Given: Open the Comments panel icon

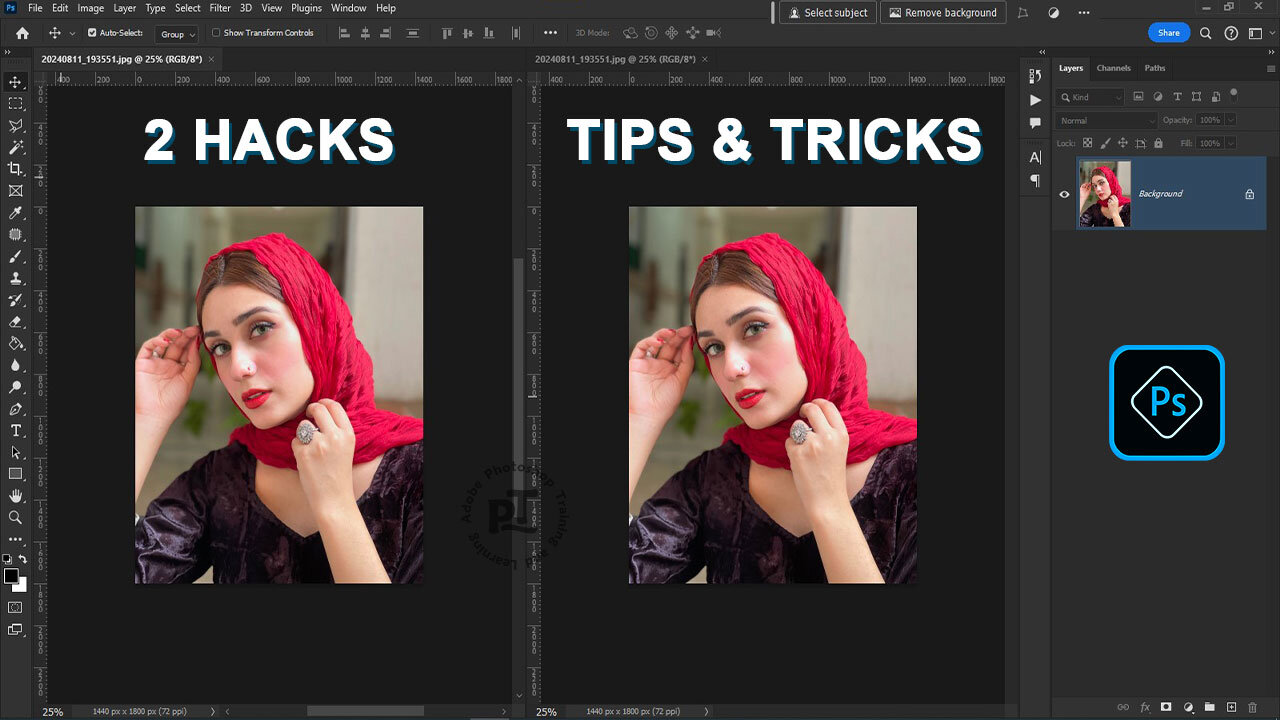Looking at the screenshot, I should point(1035,123).
